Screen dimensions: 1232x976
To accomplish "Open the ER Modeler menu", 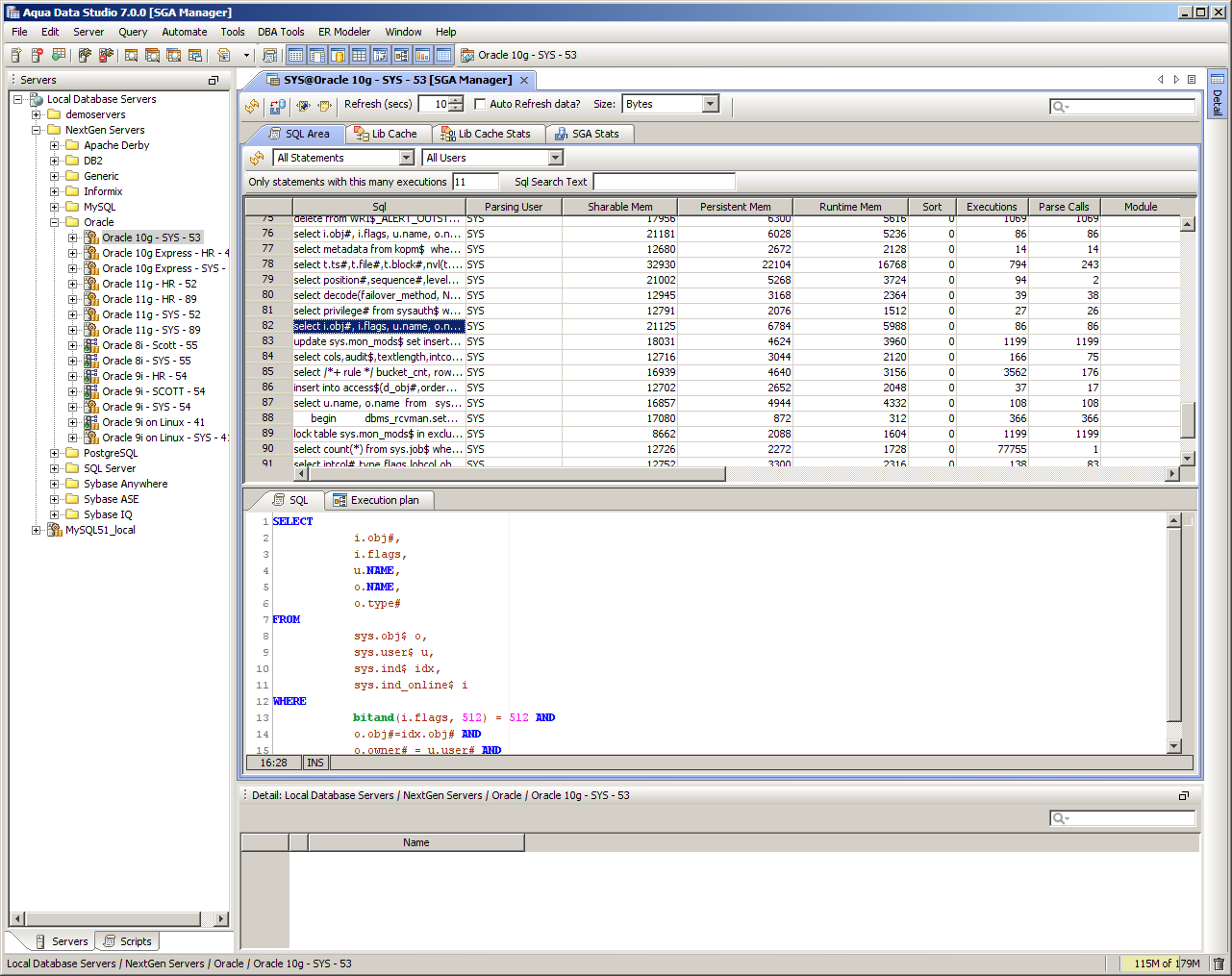I will tap(344, 32).
